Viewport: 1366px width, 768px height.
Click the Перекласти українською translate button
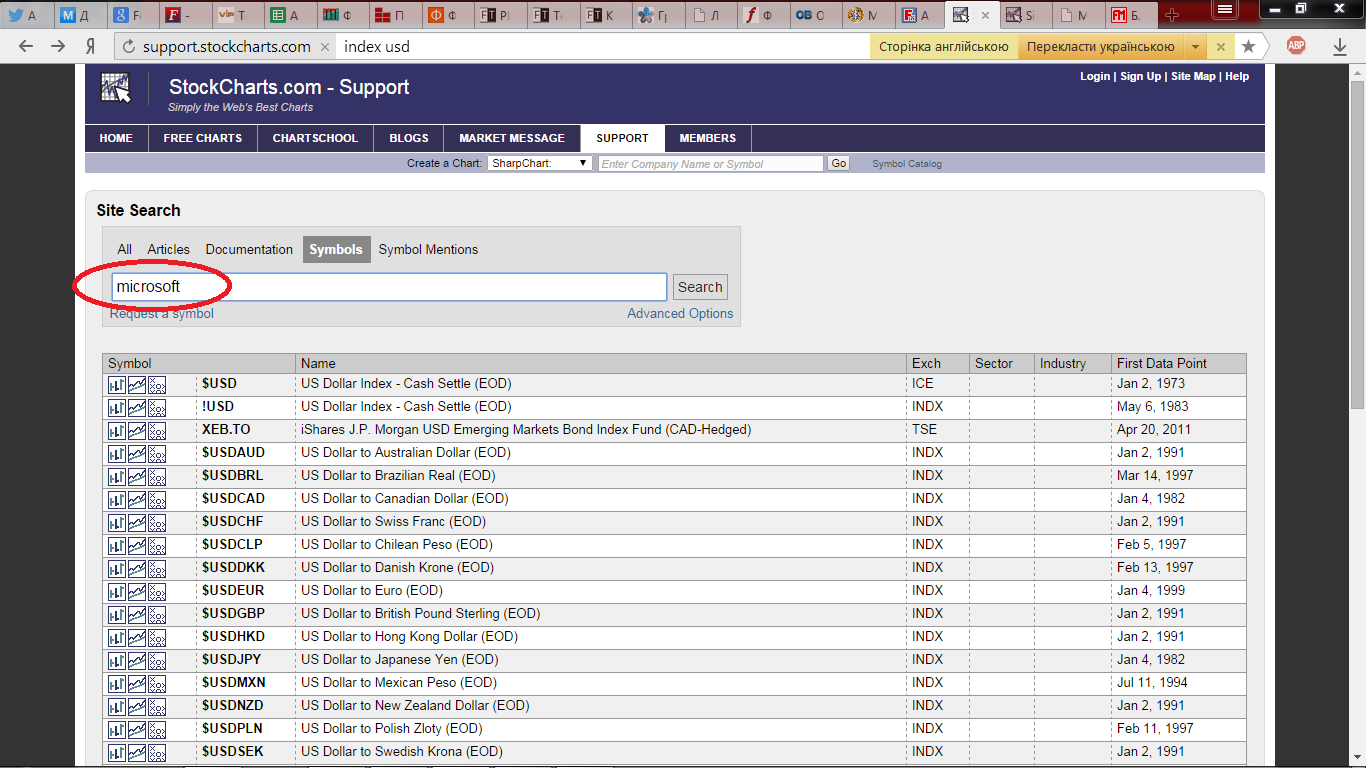(1100, 46)
